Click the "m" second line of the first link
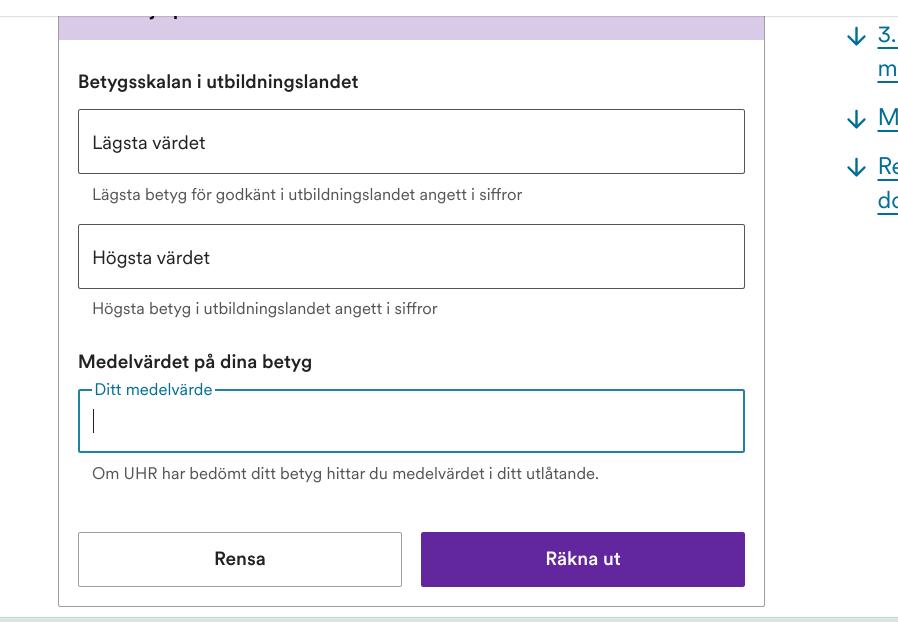898x622 pixels. tap(887, 69)
